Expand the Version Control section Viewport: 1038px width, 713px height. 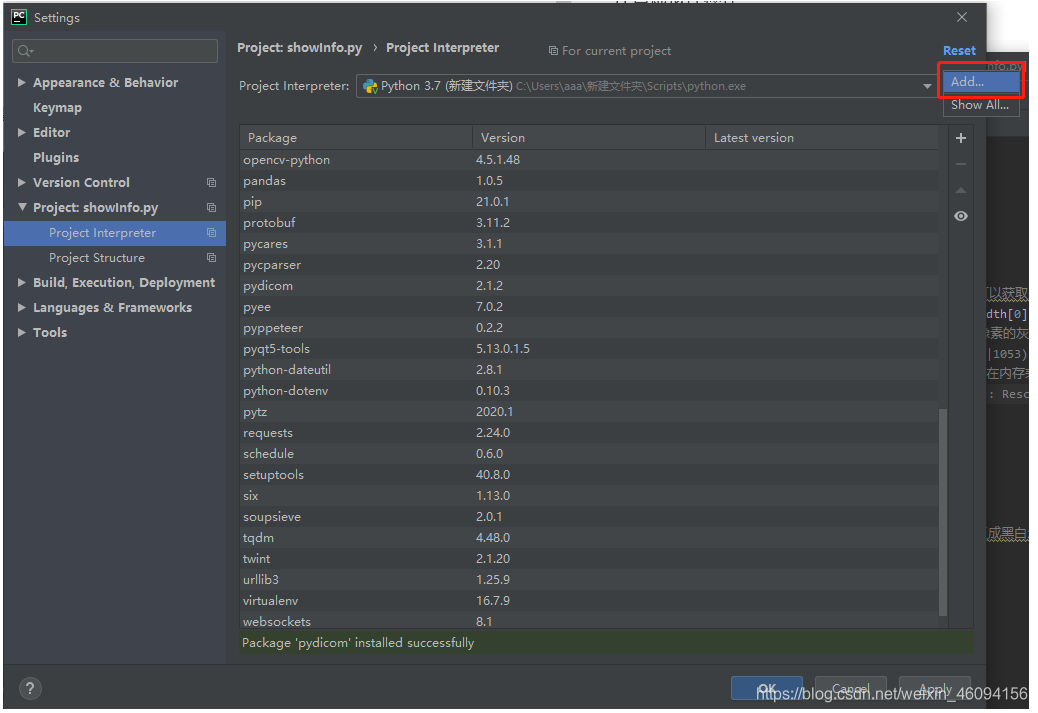(x=22, y=183)
